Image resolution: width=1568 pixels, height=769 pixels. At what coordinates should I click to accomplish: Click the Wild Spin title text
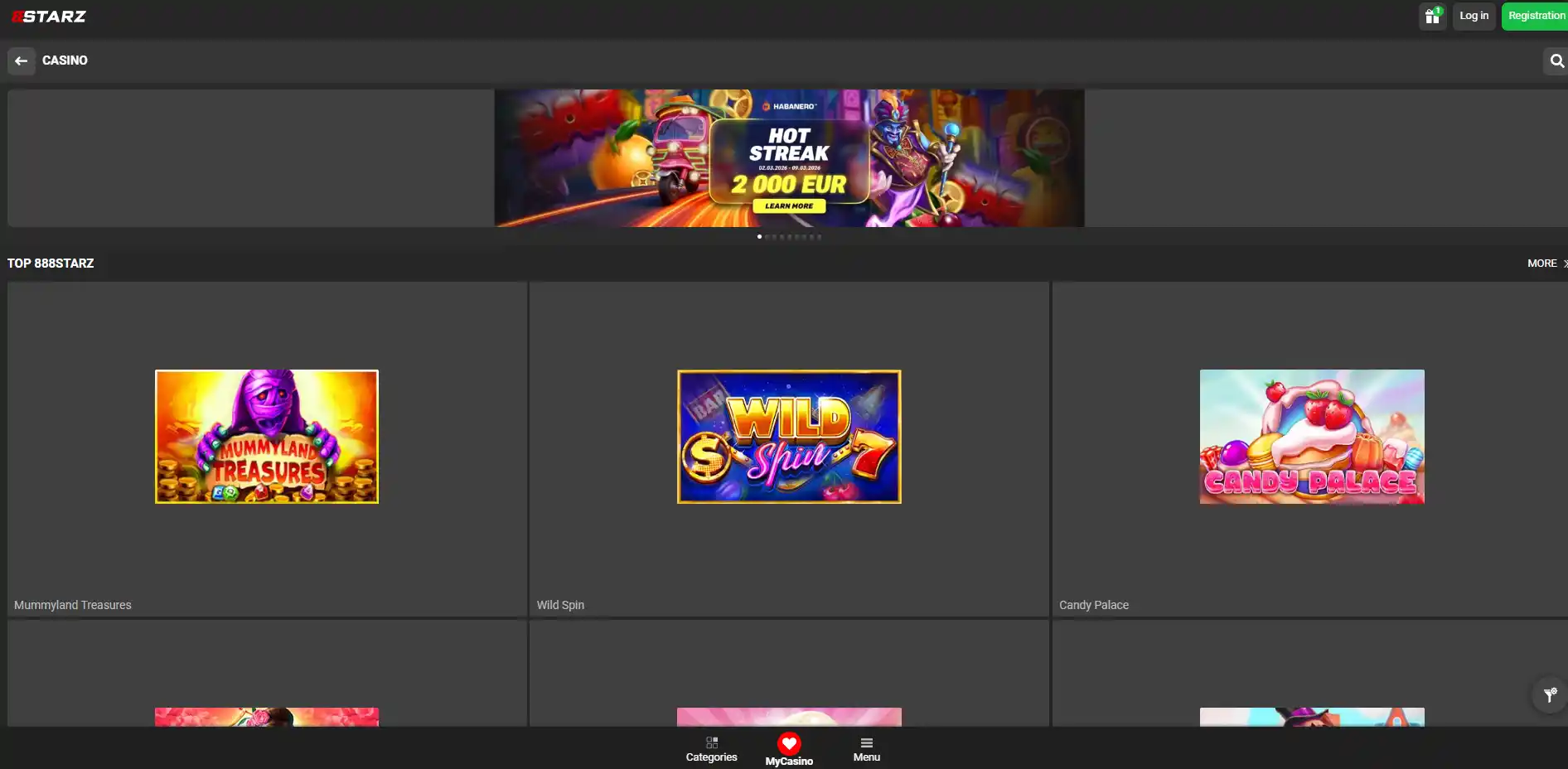[560, 605]
